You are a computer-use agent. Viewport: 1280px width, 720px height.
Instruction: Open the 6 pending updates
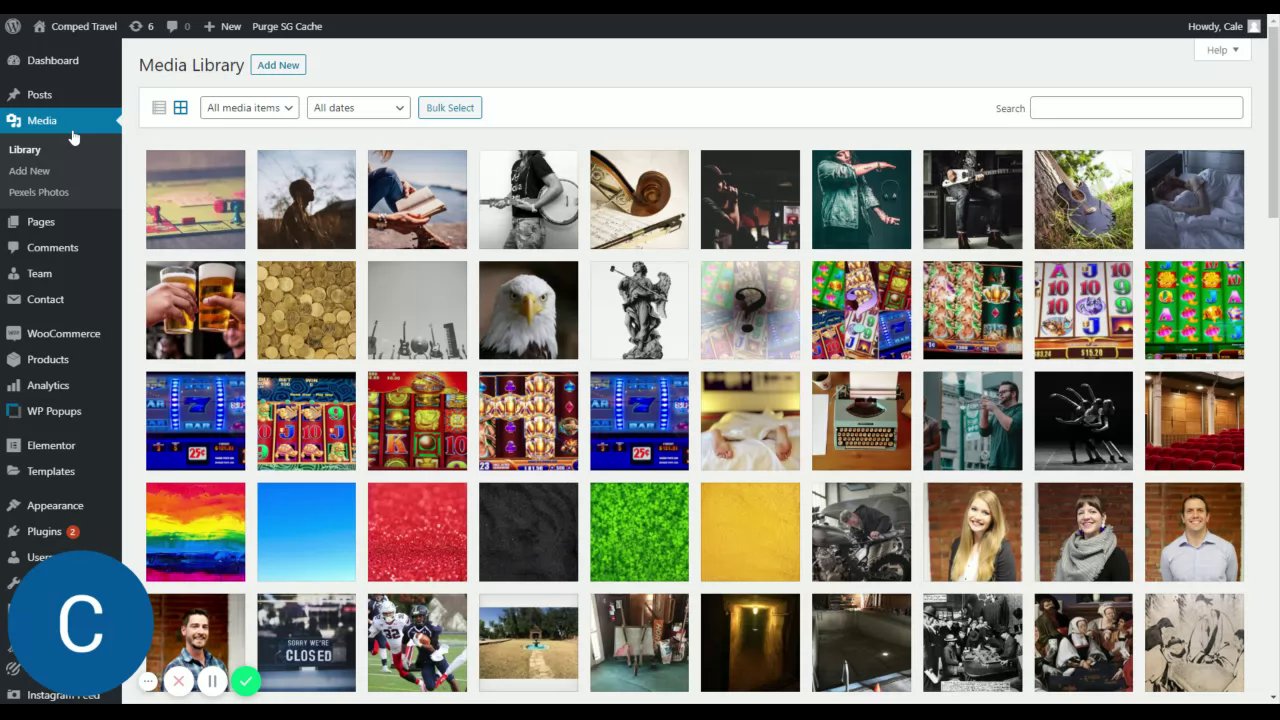tap(142, 26)
